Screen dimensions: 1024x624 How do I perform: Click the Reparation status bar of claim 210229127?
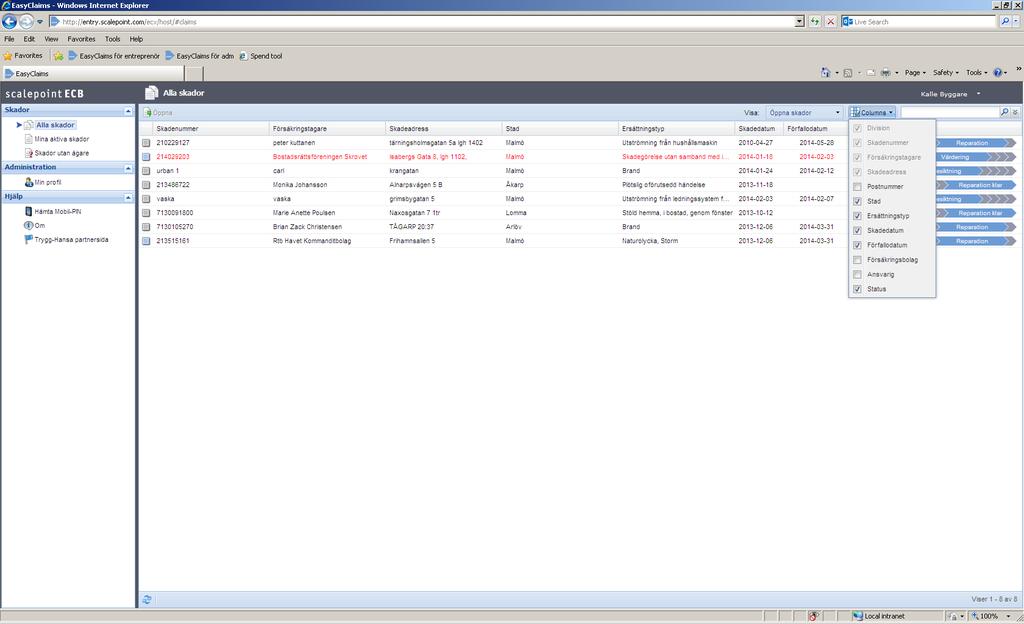pyautogui.click(x=976, y=143)
